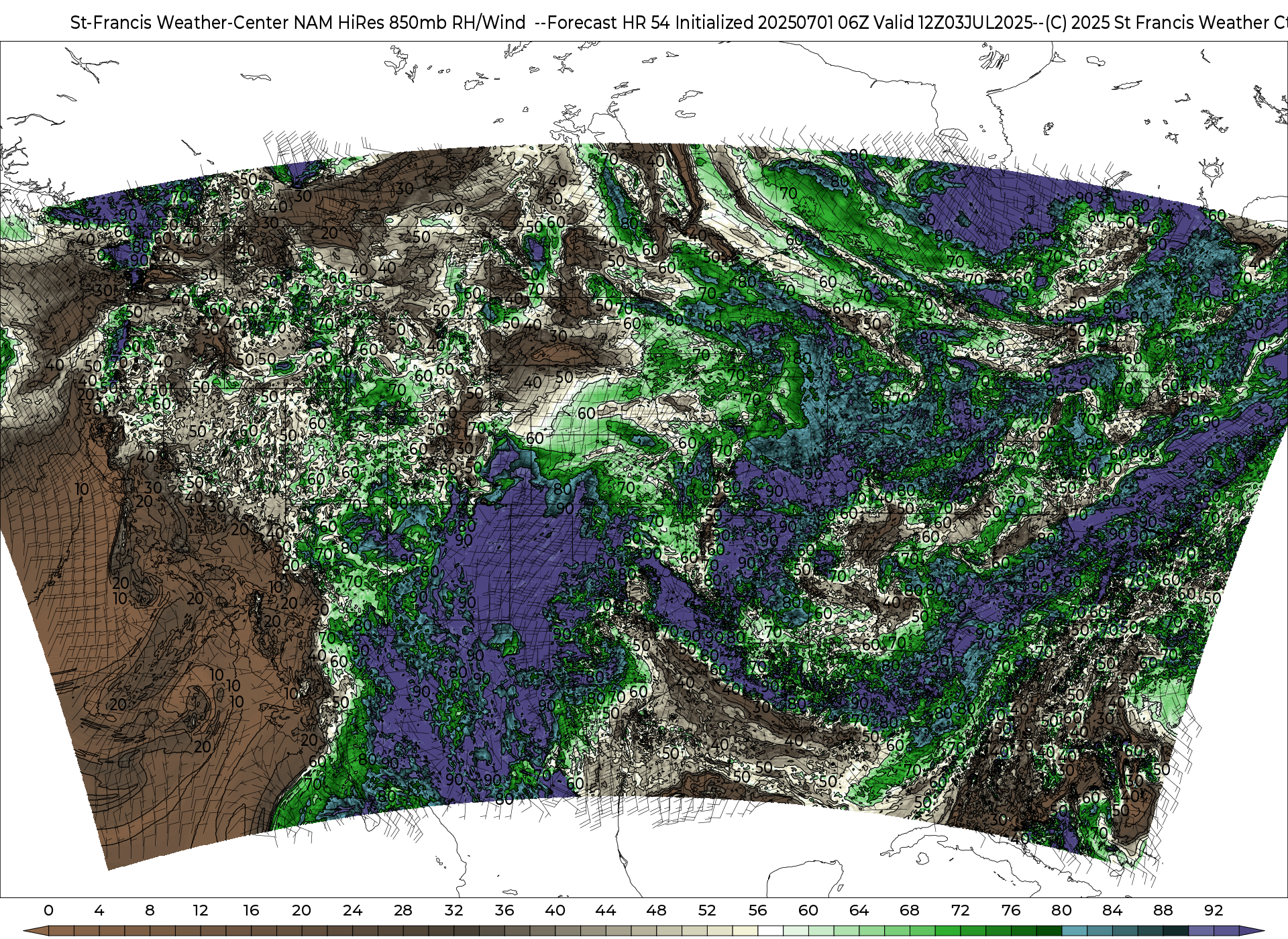Screen dimensions: 1288x939
Task: Click the colorbar scale label "64"
Action: click(859, 910)
